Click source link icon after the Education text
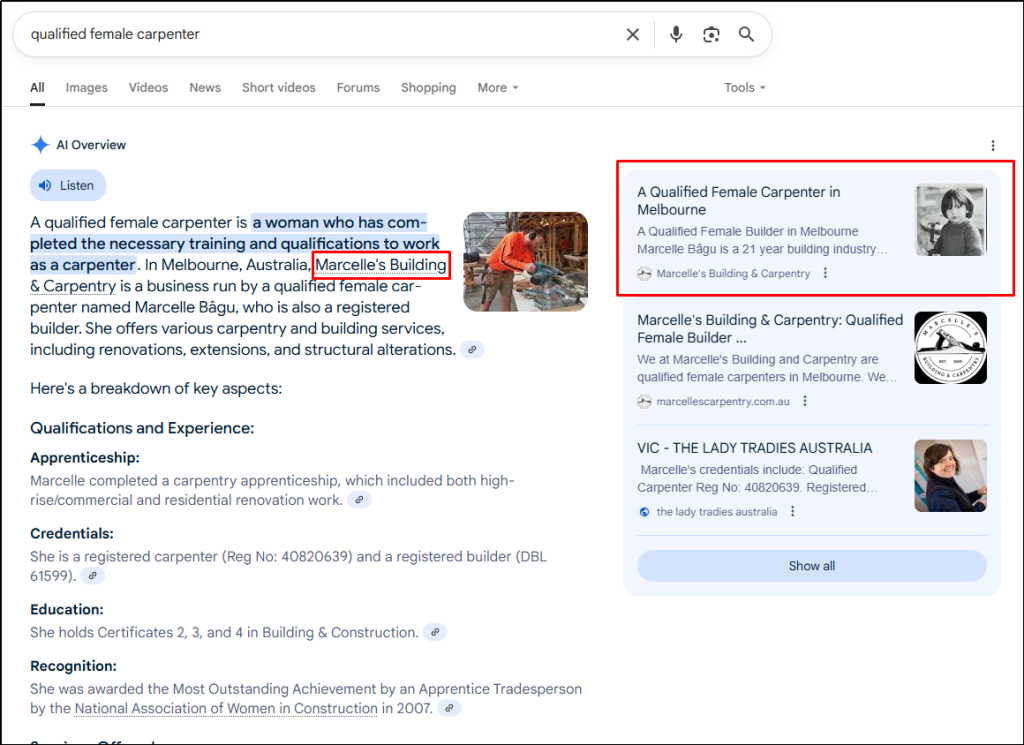 434,632
